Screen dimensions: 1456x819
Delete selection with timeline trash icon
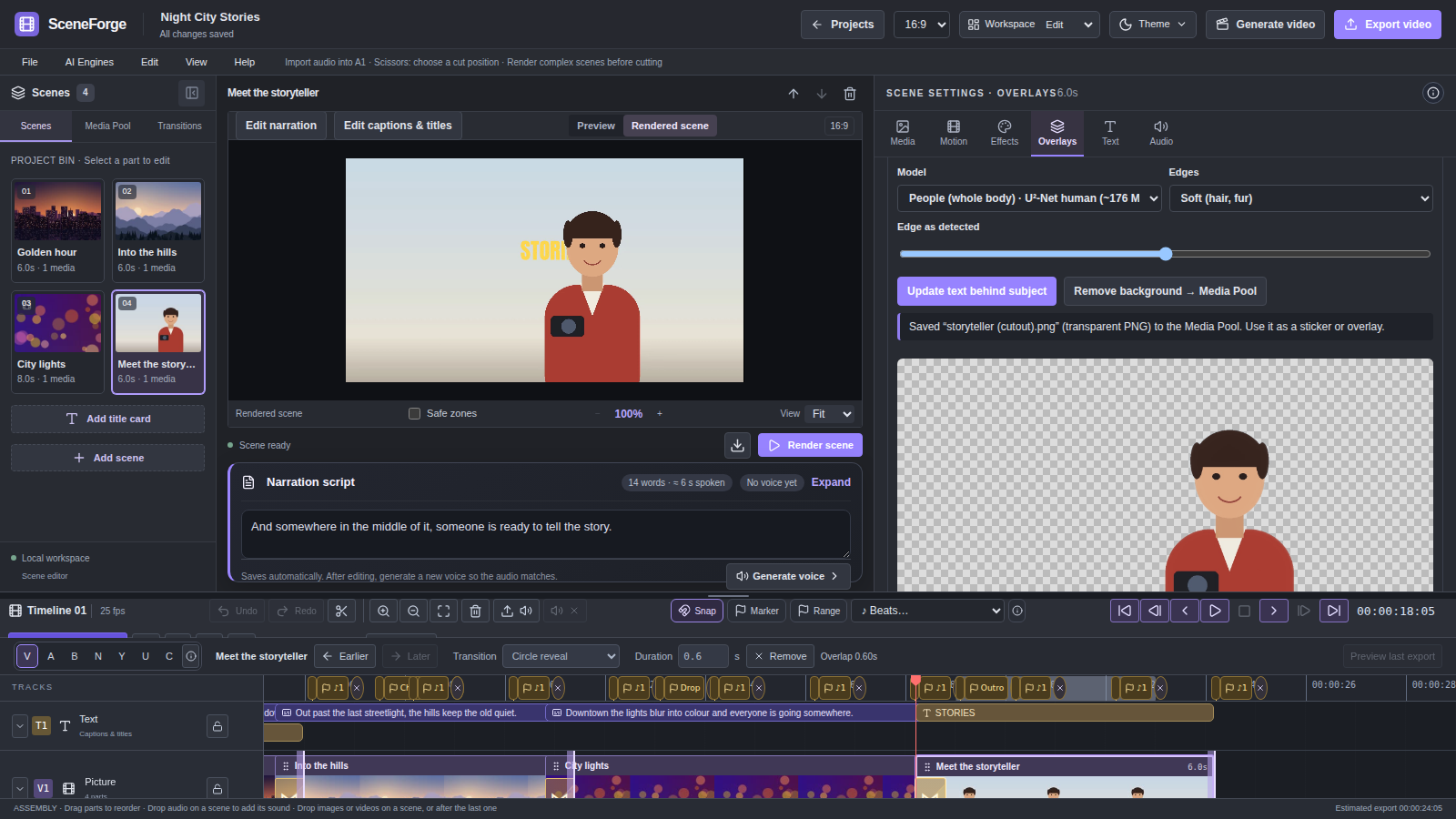[475, 611]
